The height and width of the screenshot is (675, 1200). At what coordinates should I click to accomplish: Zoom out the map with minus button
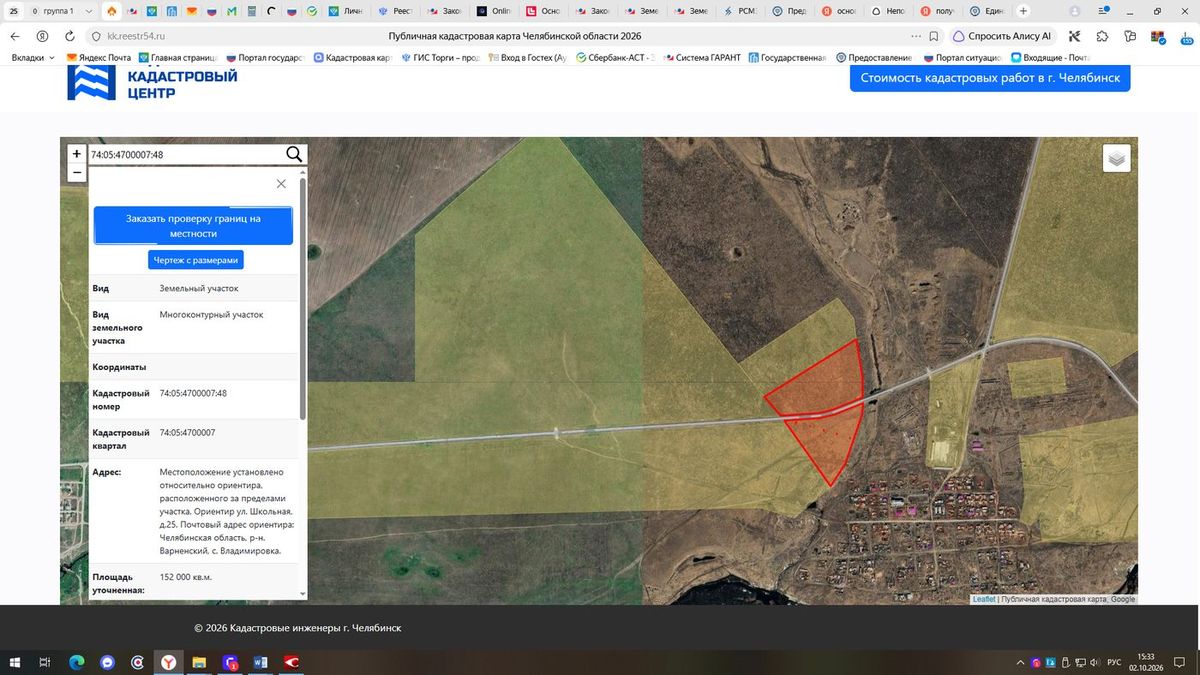point(77,173)
